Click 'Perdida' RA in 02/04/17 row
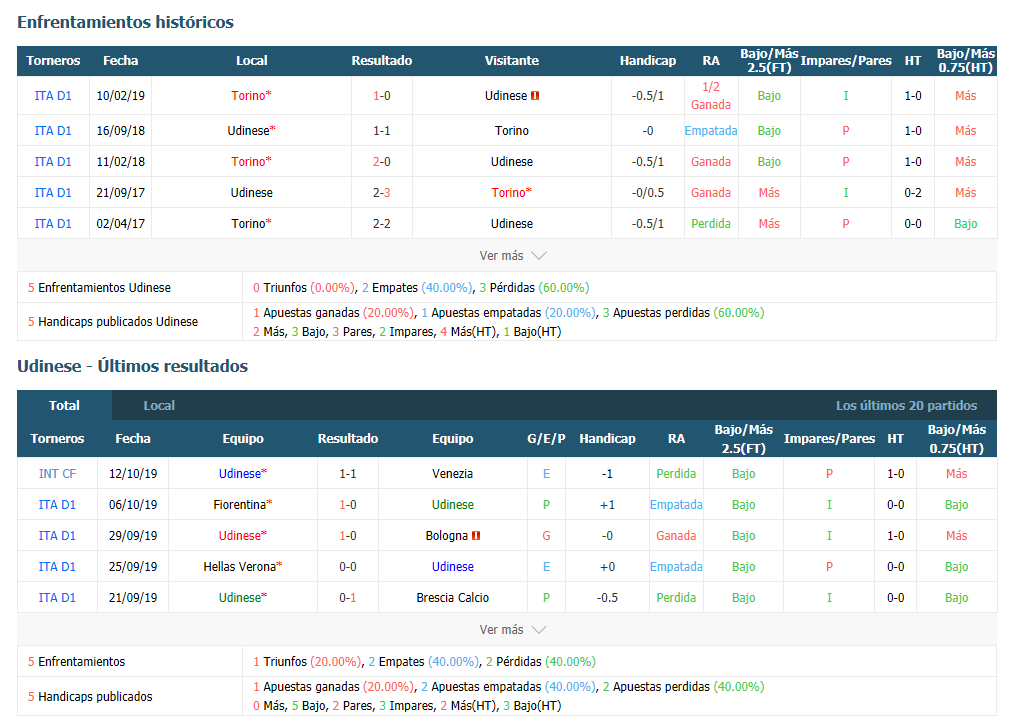The height and width of the screenshot is (727, 1010). [710, 223]
